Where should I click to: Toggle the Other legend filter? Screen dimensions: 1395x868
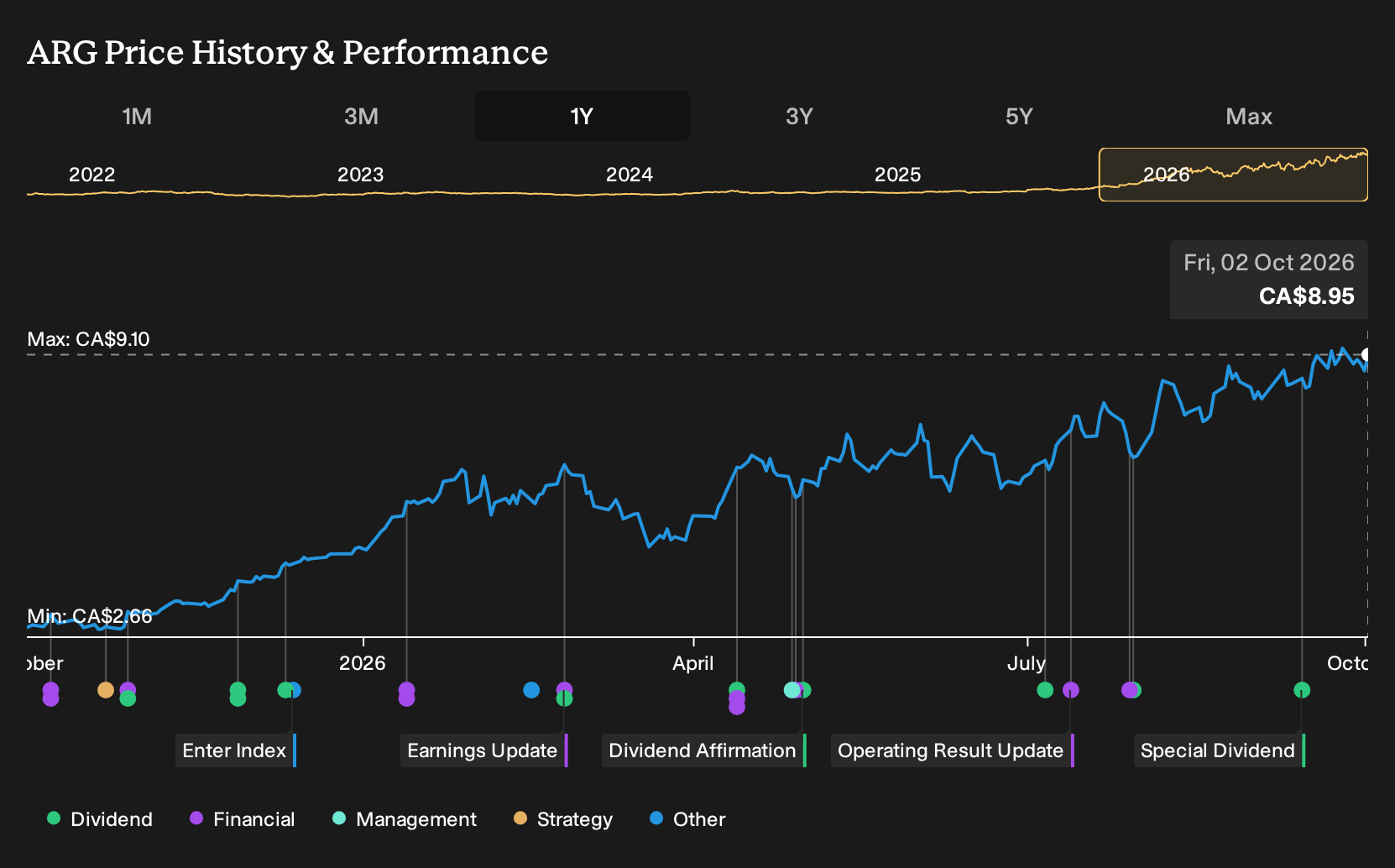tap(687, 819)
